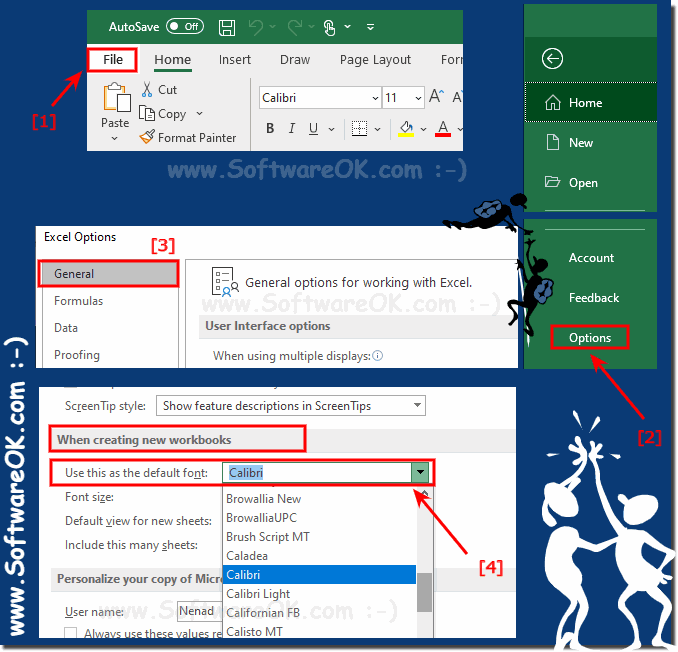Choose highlighted Calibri in the font list

pyautogui.click(x=319, y=575)
